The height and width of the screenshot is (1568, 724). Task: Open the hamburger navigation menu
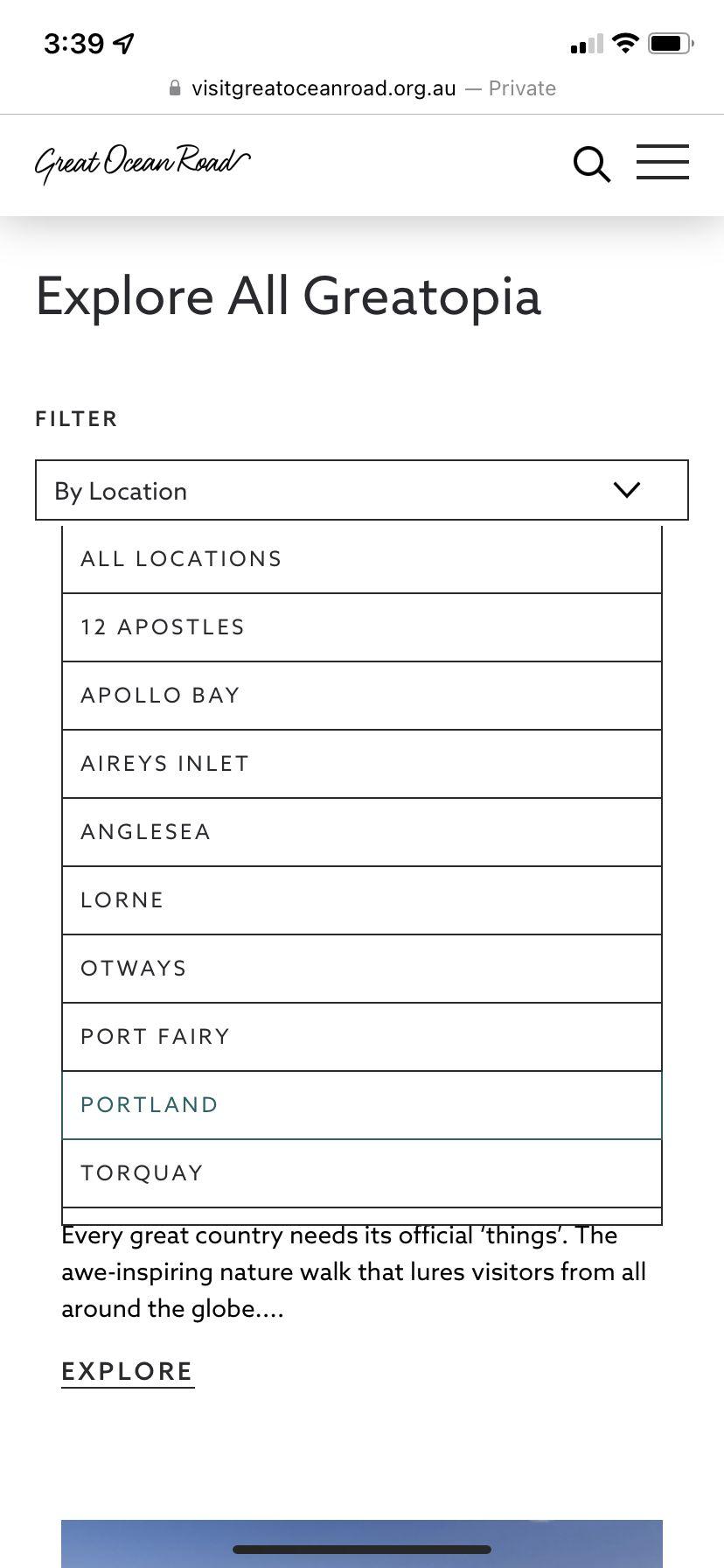(662, 163)
